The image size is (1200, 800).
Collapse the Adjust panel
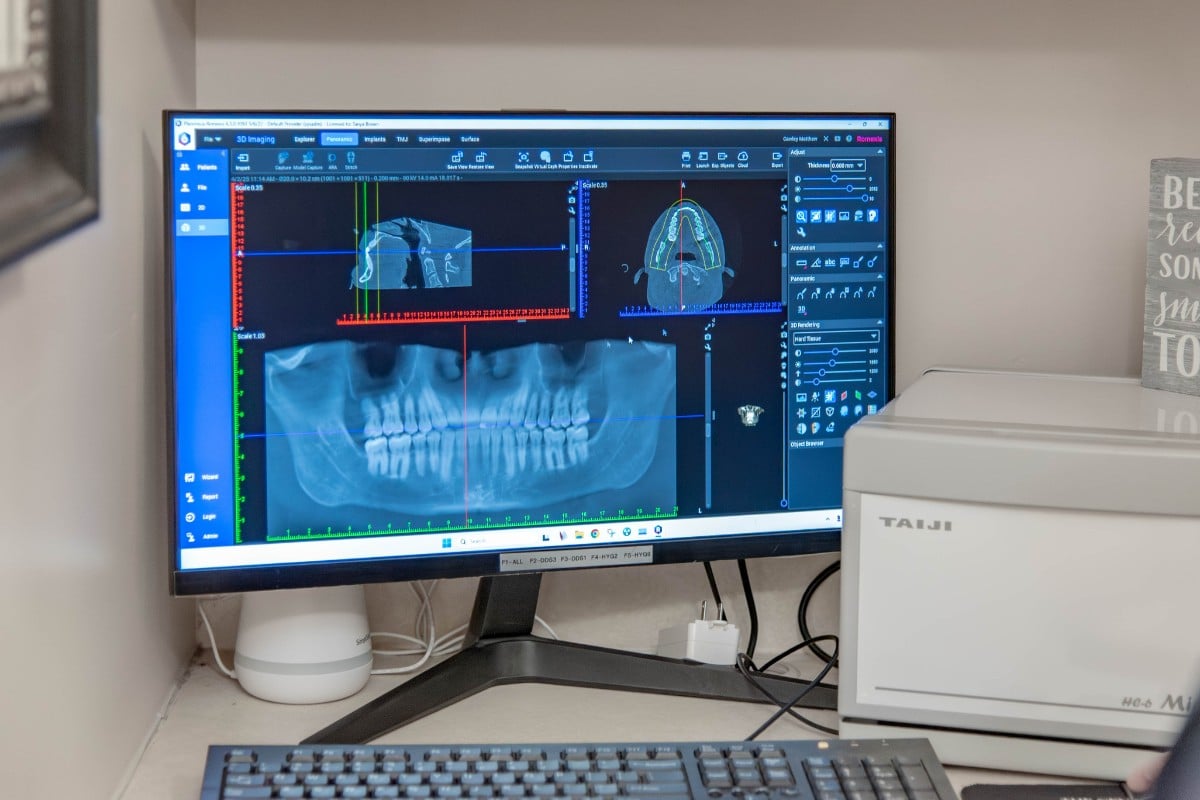pyautogui.click(x=879, y=152)
